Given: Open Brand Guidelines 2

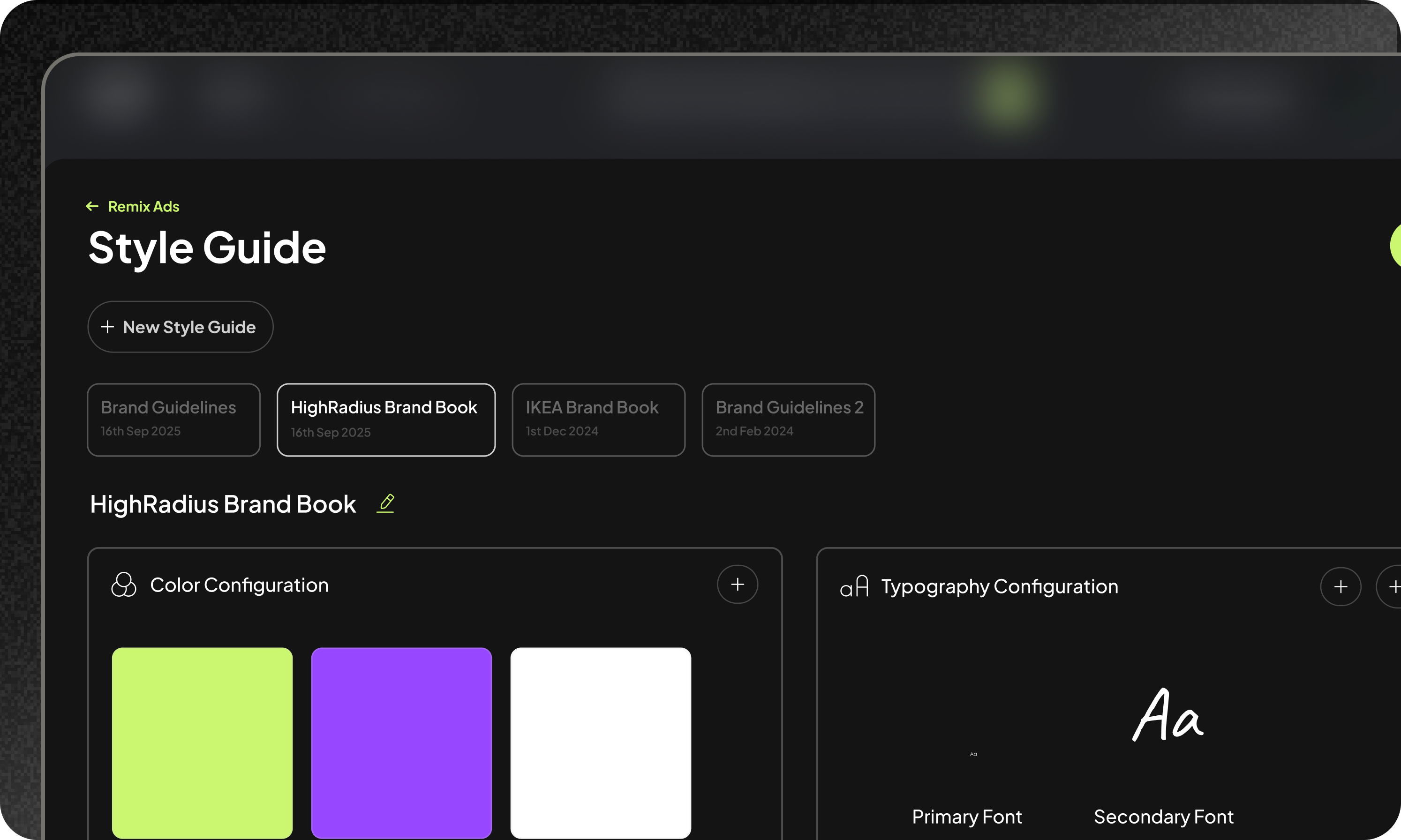Looking at the screenshot, I should (x=788, y=420).
